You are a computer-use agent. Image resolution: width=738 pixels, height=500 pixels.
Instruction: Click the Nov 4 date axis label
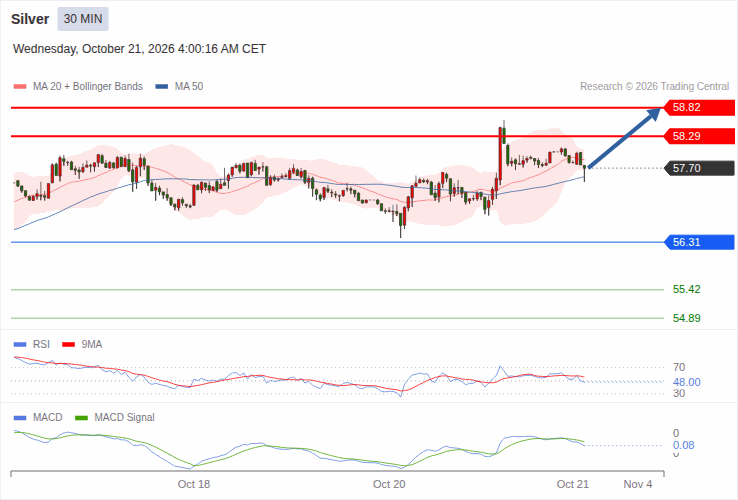(638, 484)
